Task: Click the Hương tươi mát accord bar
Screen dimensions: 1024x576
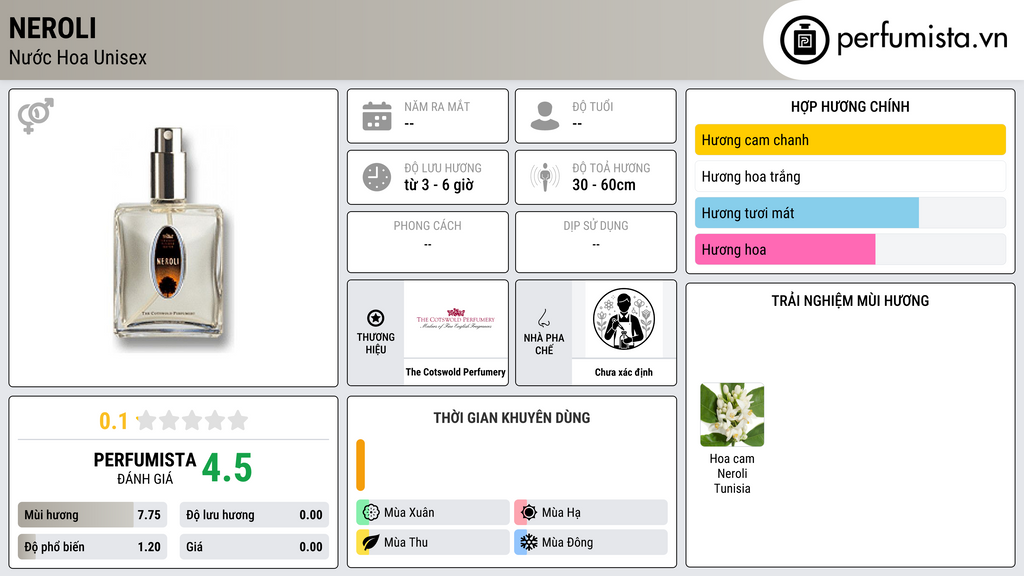Action: point(850,213)
